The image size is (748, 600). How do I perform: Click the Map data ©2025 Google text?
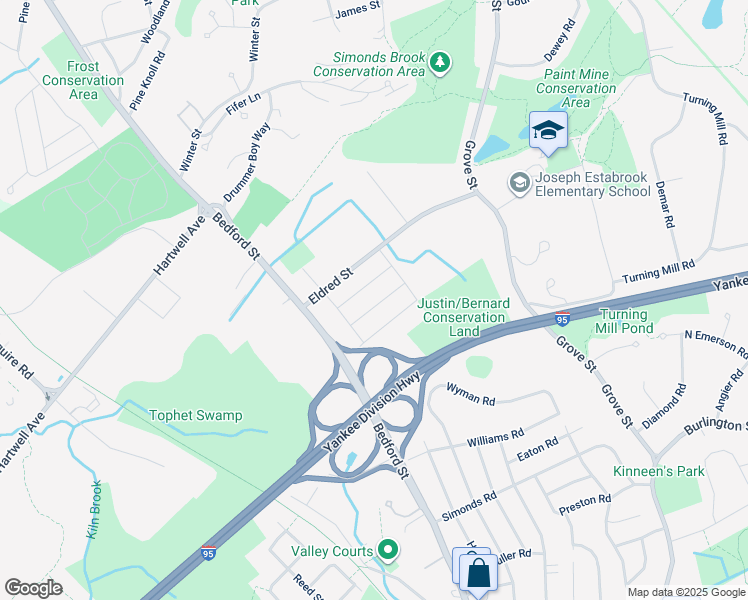coord(686,593)
